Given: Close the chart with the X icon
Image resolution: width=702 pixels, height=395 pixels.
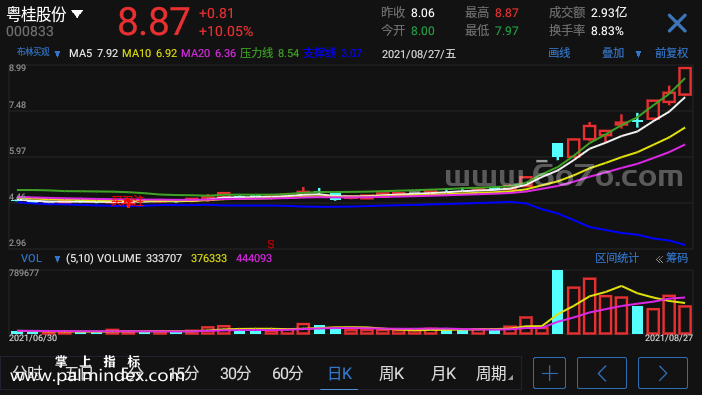Looking at the screenshot, I should (x=677, y=23).
